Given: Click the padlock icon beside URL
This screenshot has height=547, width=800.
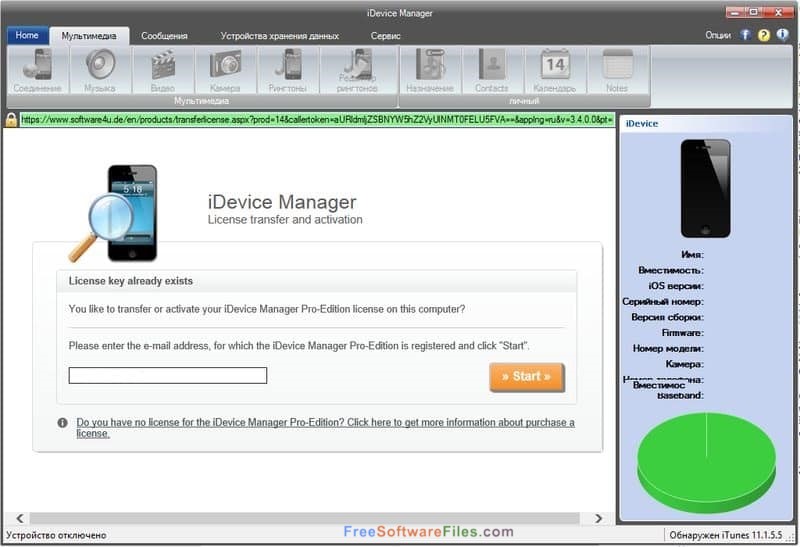Looking at the screenshot, I should point(11,120).
